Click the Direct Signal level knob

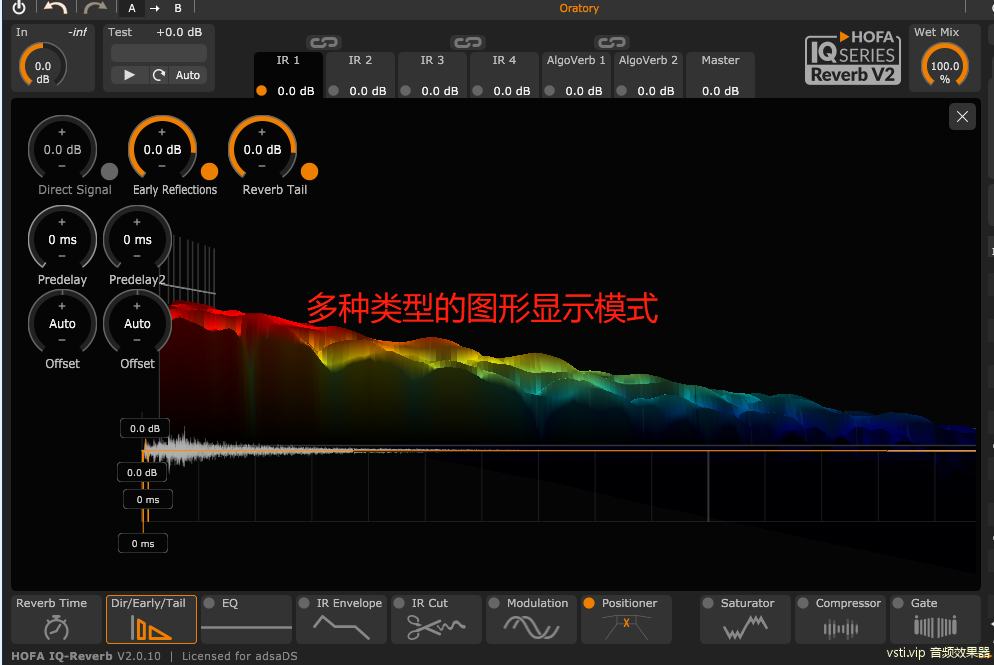coord(62,149)
